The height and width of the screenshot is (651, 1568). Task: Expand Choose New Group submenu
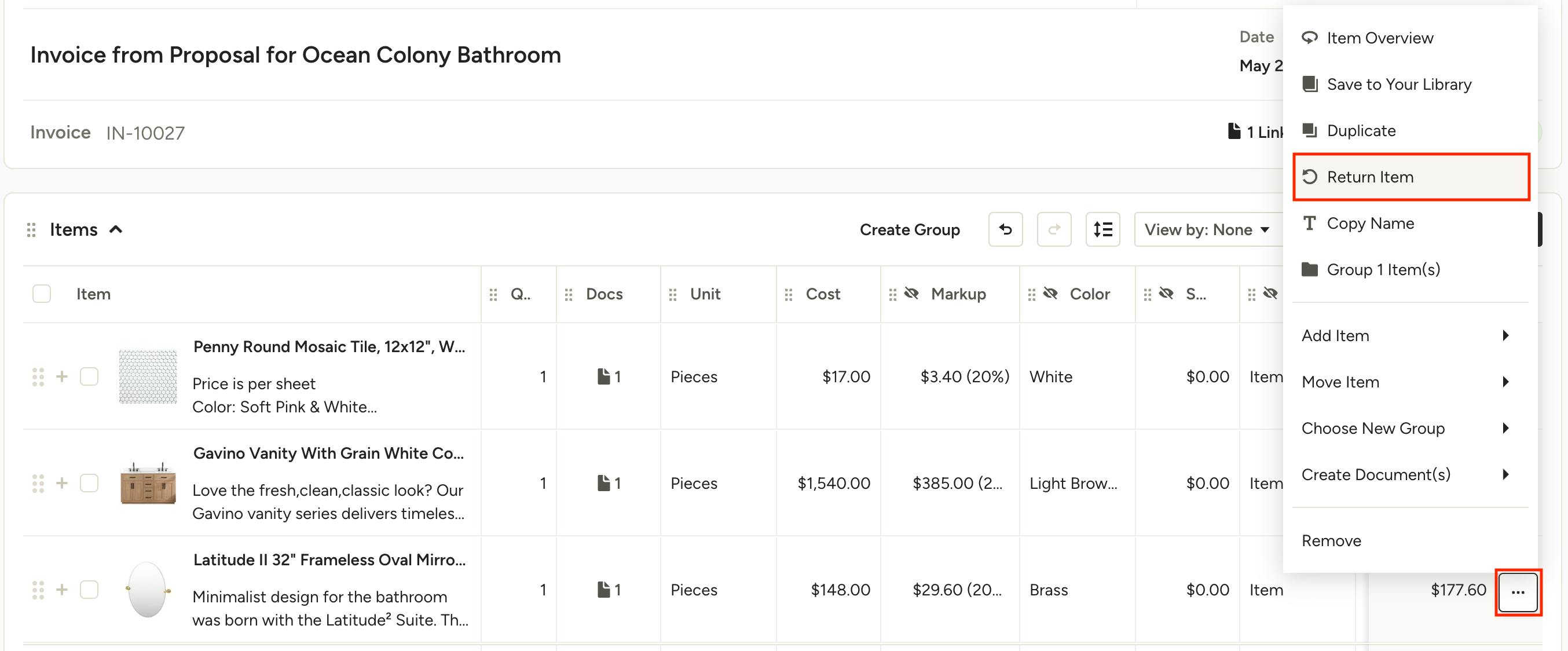pos(1411,428)
